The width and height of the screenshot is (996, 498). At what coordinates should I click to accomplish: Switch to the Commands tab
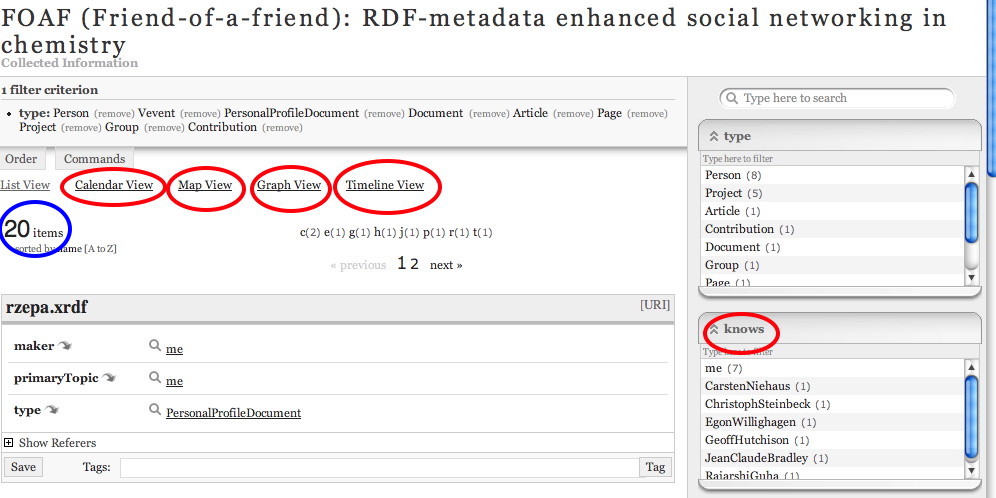pos(95,159)
